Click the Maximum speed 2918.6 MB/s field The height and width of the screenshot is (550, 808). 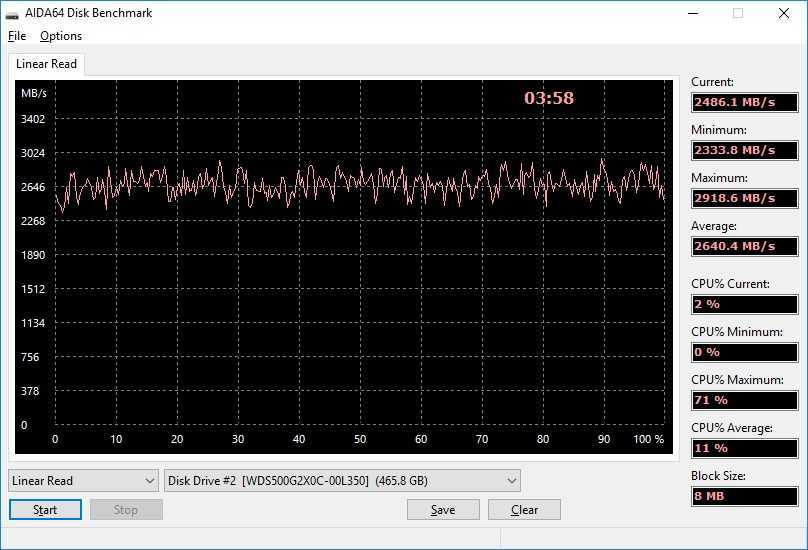(x=744, y=198)
